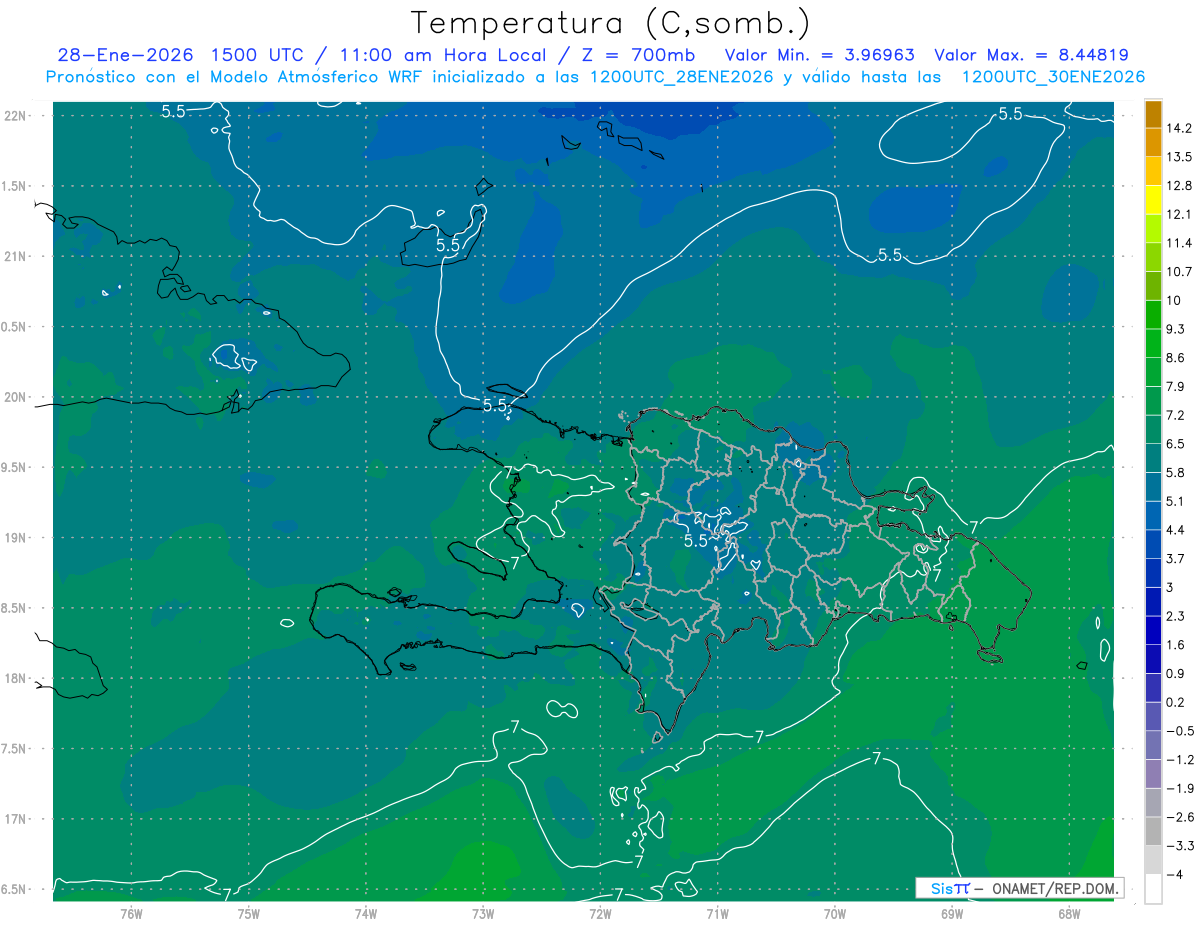Click the '1.6' colorbar scale value

(x=1177, y=644)
